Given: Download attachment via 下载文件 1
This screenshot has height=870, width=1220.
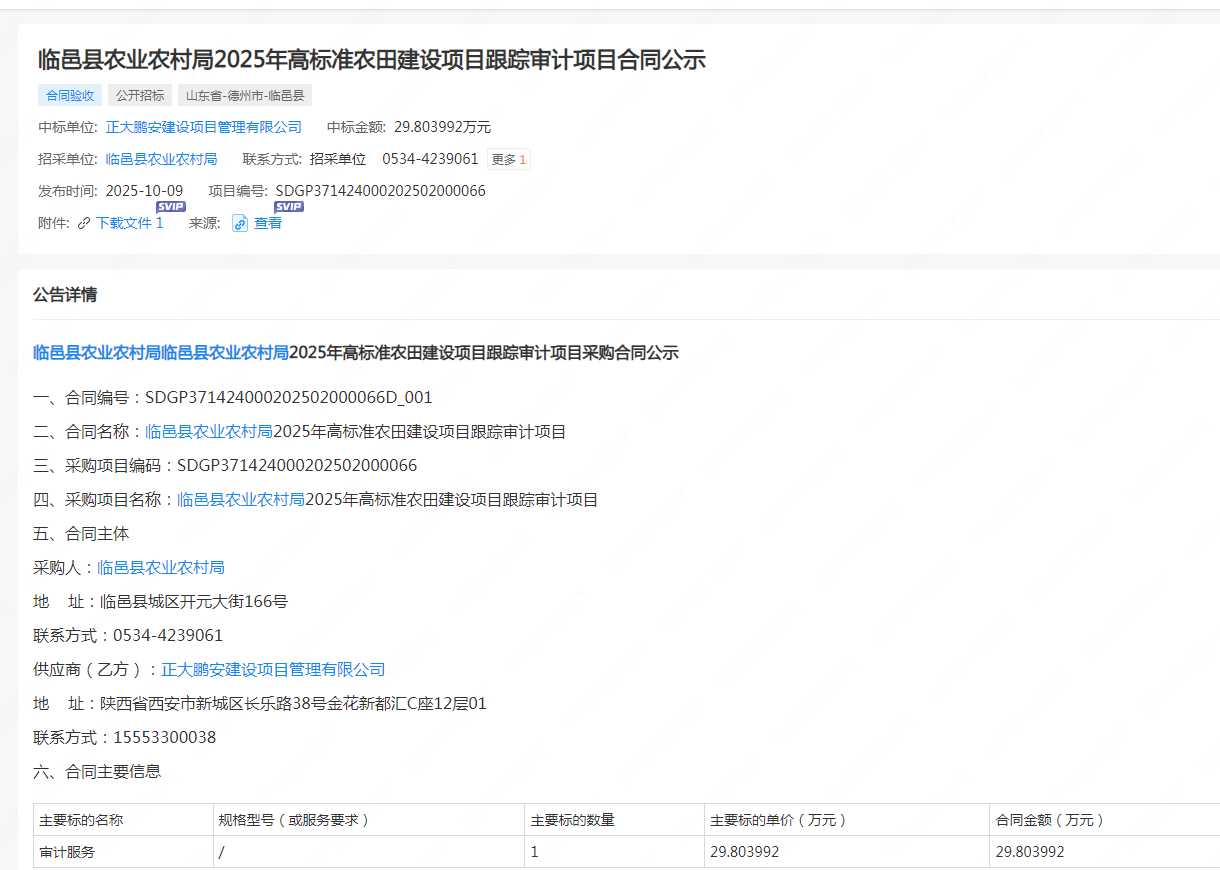Looking at the screenshot, I should (x=129, y=223).
